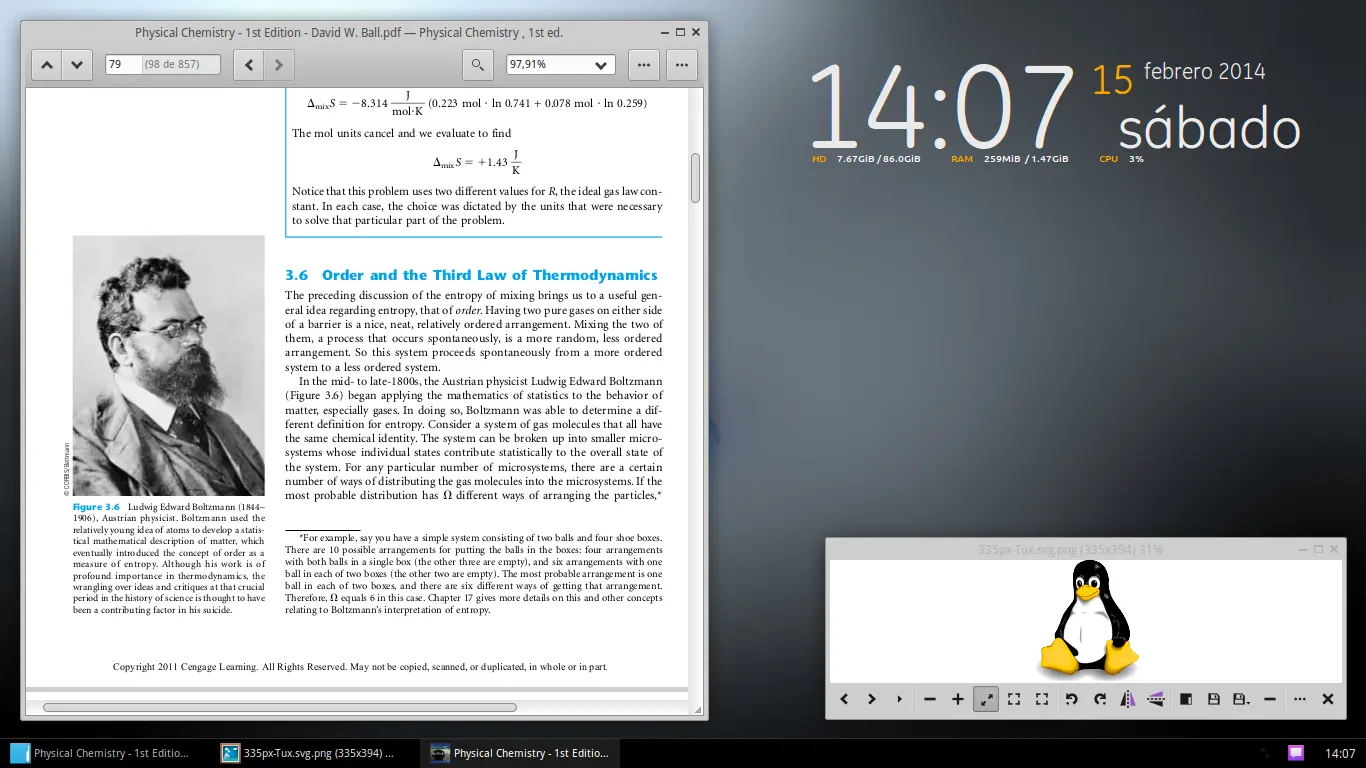1366x768 pixels.
Task: Toggle the highlighted fit-to-window arrows button
Action: [986, 699]
